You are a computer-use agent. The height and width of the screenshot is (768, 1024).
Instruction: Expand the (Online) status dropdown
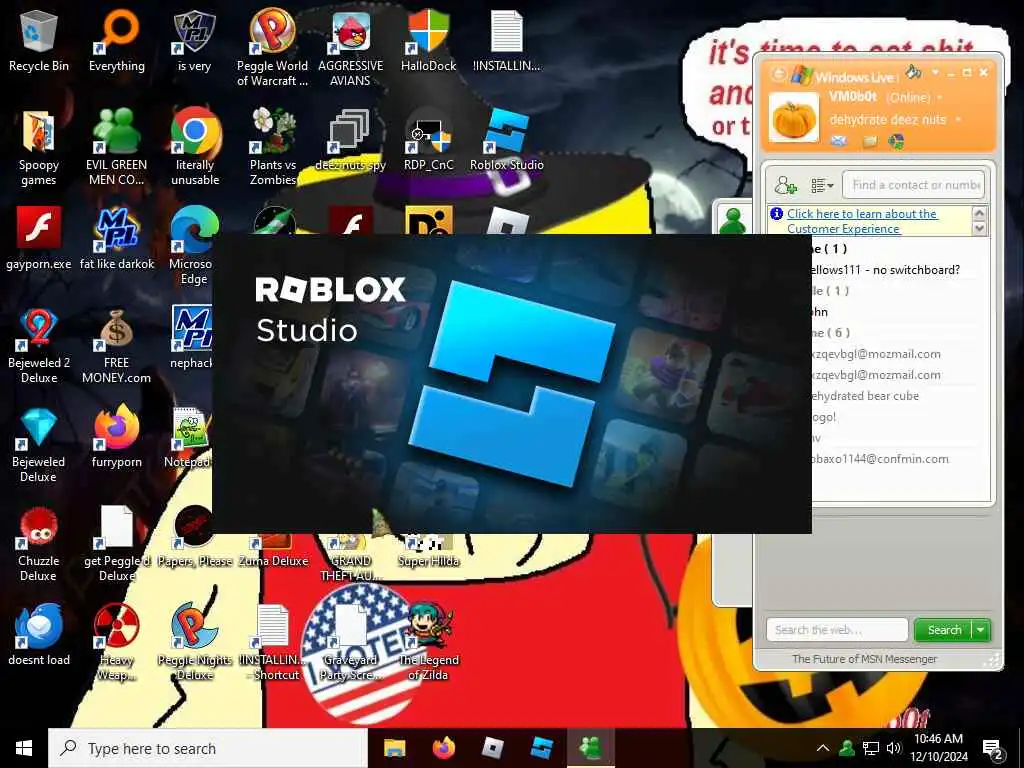tap(940, 97)
